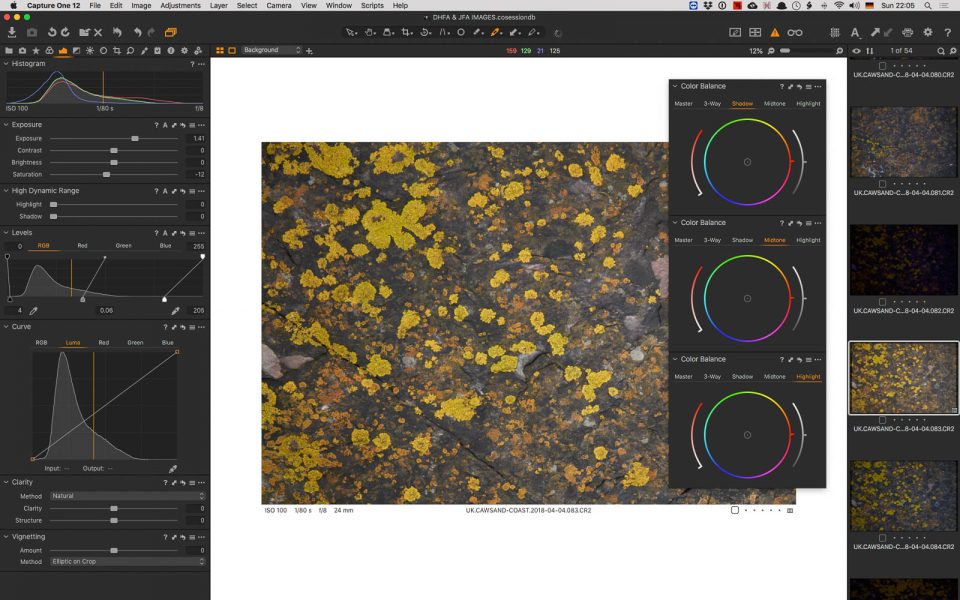Open the Background layer dropdown
960x600 pixels.
point(271,50)
